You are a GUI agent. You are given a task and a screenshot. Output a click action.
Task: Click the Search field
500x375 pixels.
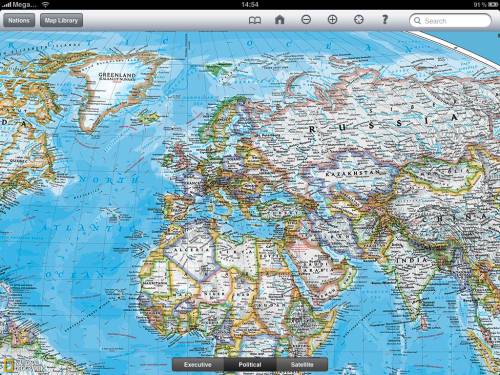click(x=450, y=21)
